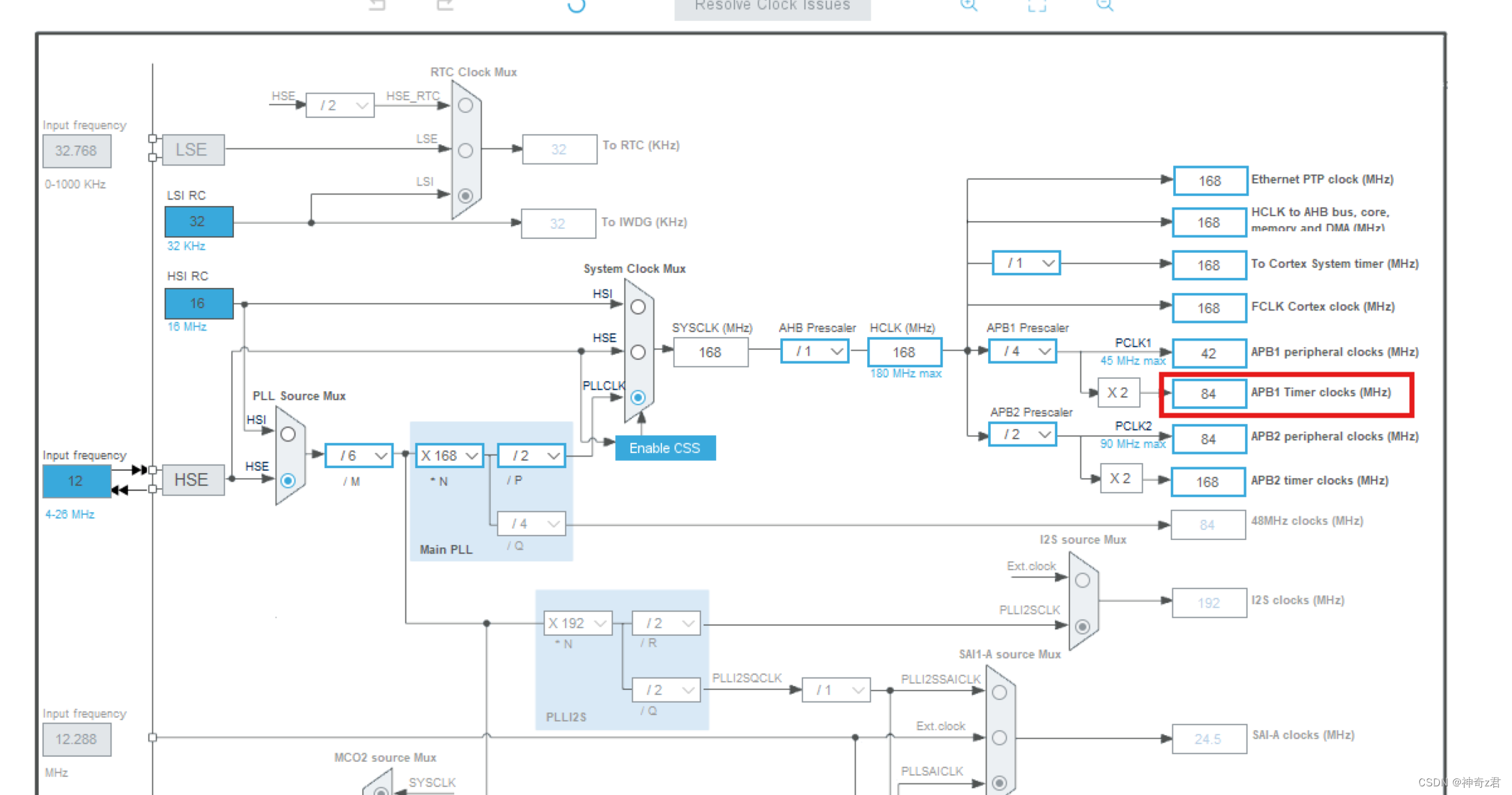Viewport: 1512px width, 795px height.
Task: Click the blue refresh circle icon
Action: (576, 6)
